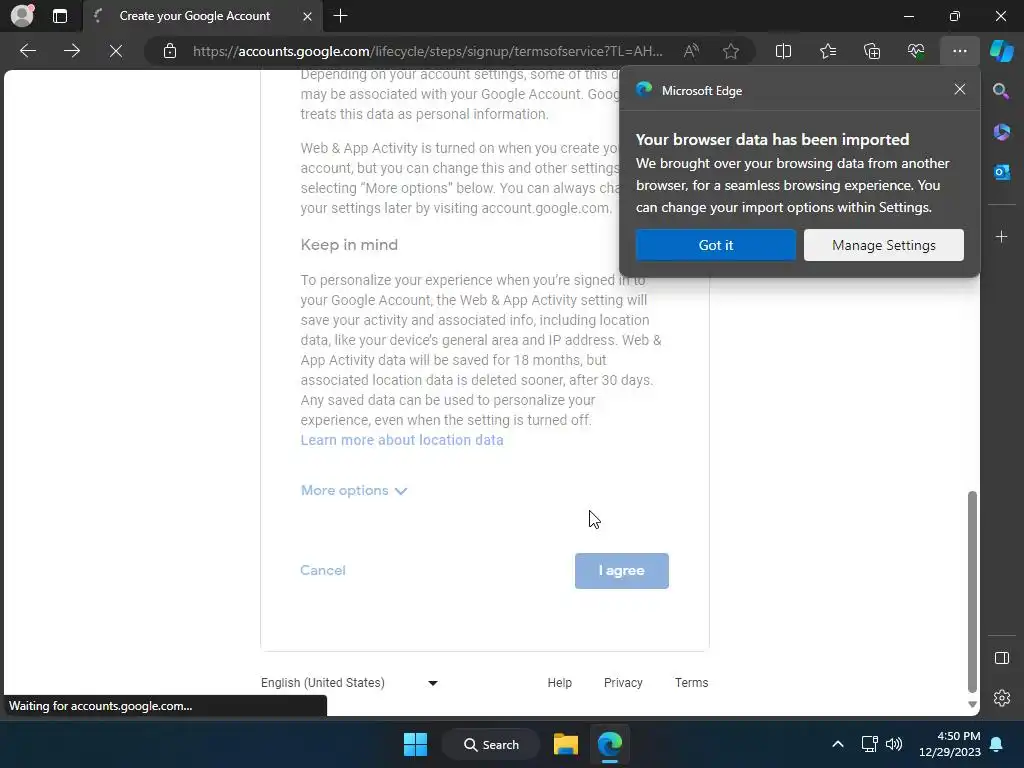Open Collections panel
Screen dimensions: 1024x768
point(872,51)
